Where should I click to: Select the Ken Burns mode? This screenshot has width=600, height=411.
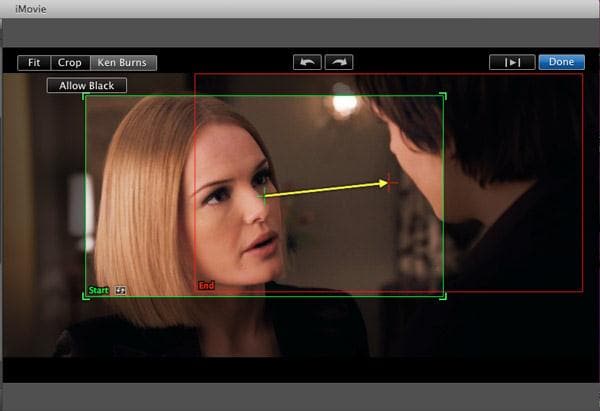click(x=123, y=63)
